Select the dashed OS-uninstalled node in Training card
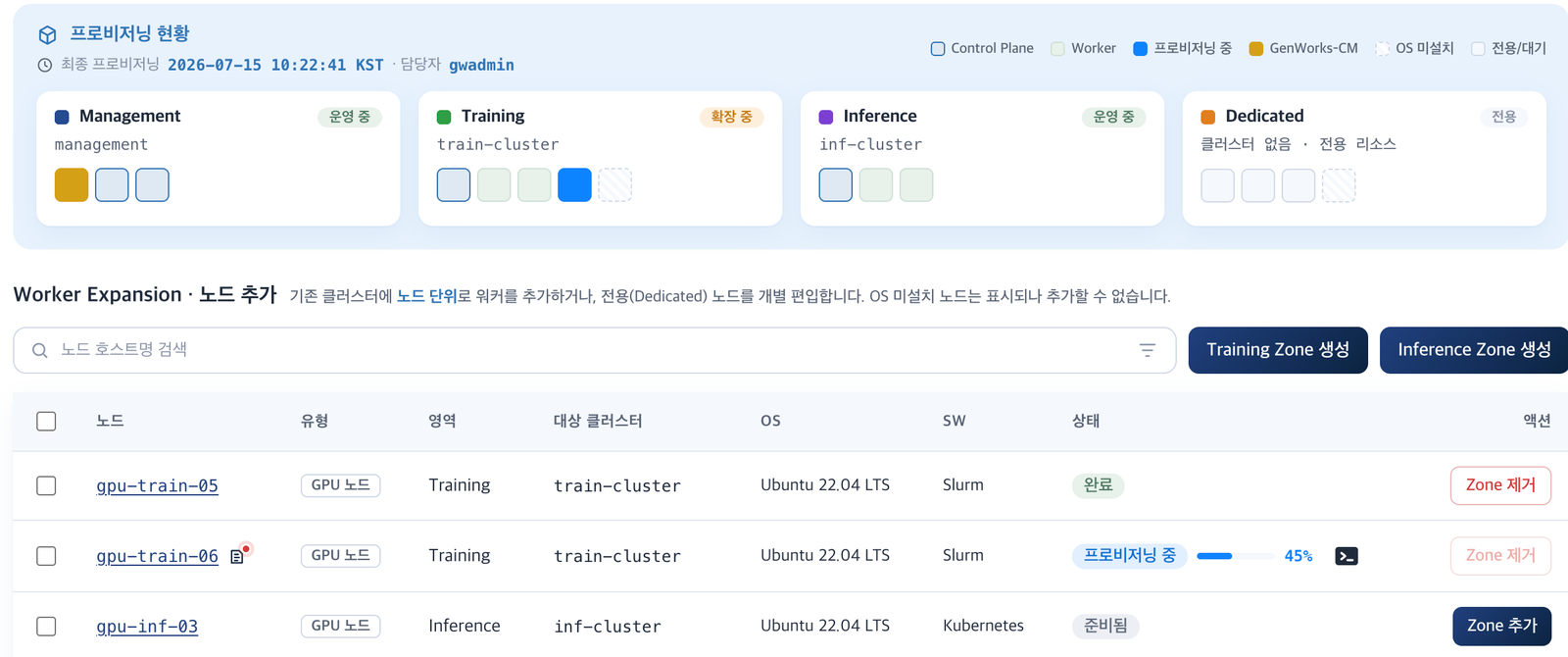 (614, 185)
